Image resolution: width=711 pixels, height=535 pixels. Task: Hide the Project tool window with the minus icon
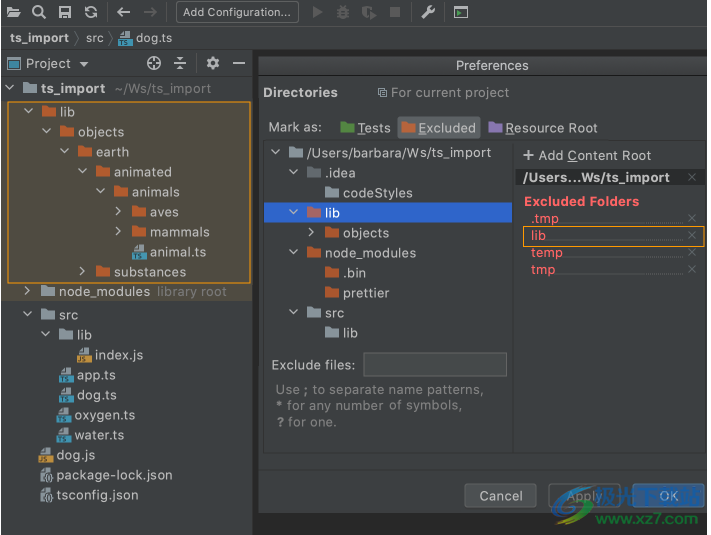pyautogui.click(x=239, y=63)
